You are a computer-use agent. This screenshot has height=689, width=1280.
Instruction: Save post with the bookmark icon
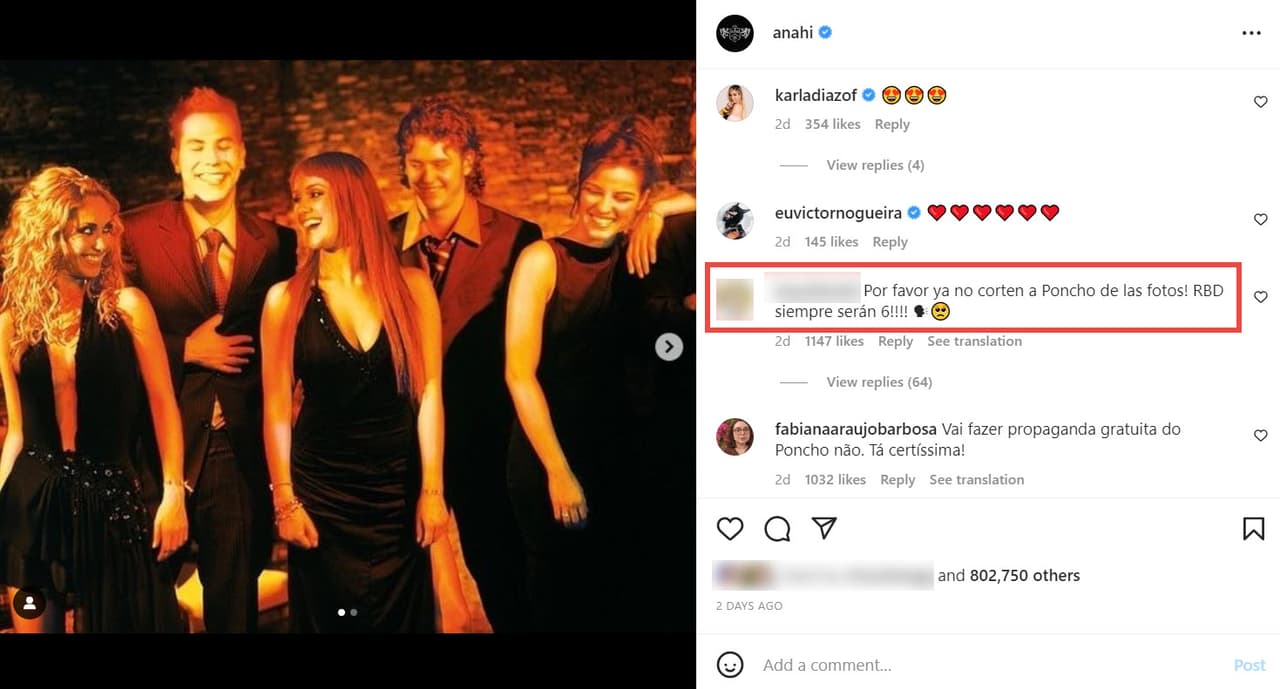tap(1253, 528)
